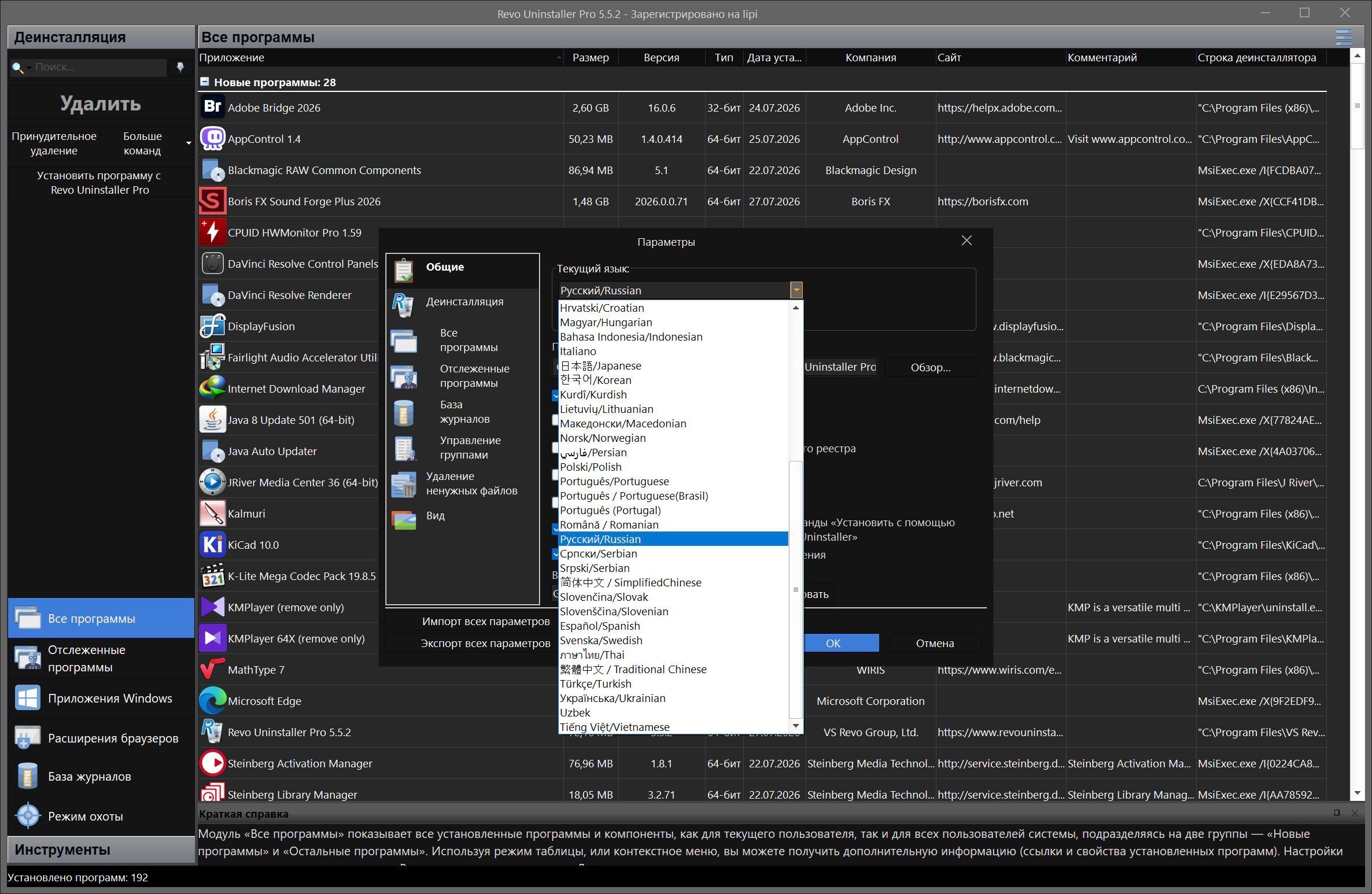Image resolution: width=1372 pixels, height=894 pixels.
Task: Sort by the Размер column header
Action: tap(591, 58)
